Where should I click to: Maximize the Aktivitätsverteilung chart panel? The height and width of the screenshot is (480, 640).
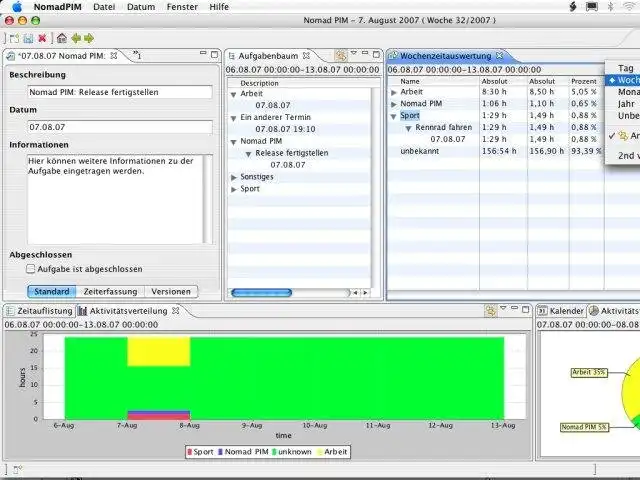[x=526, y=309]
